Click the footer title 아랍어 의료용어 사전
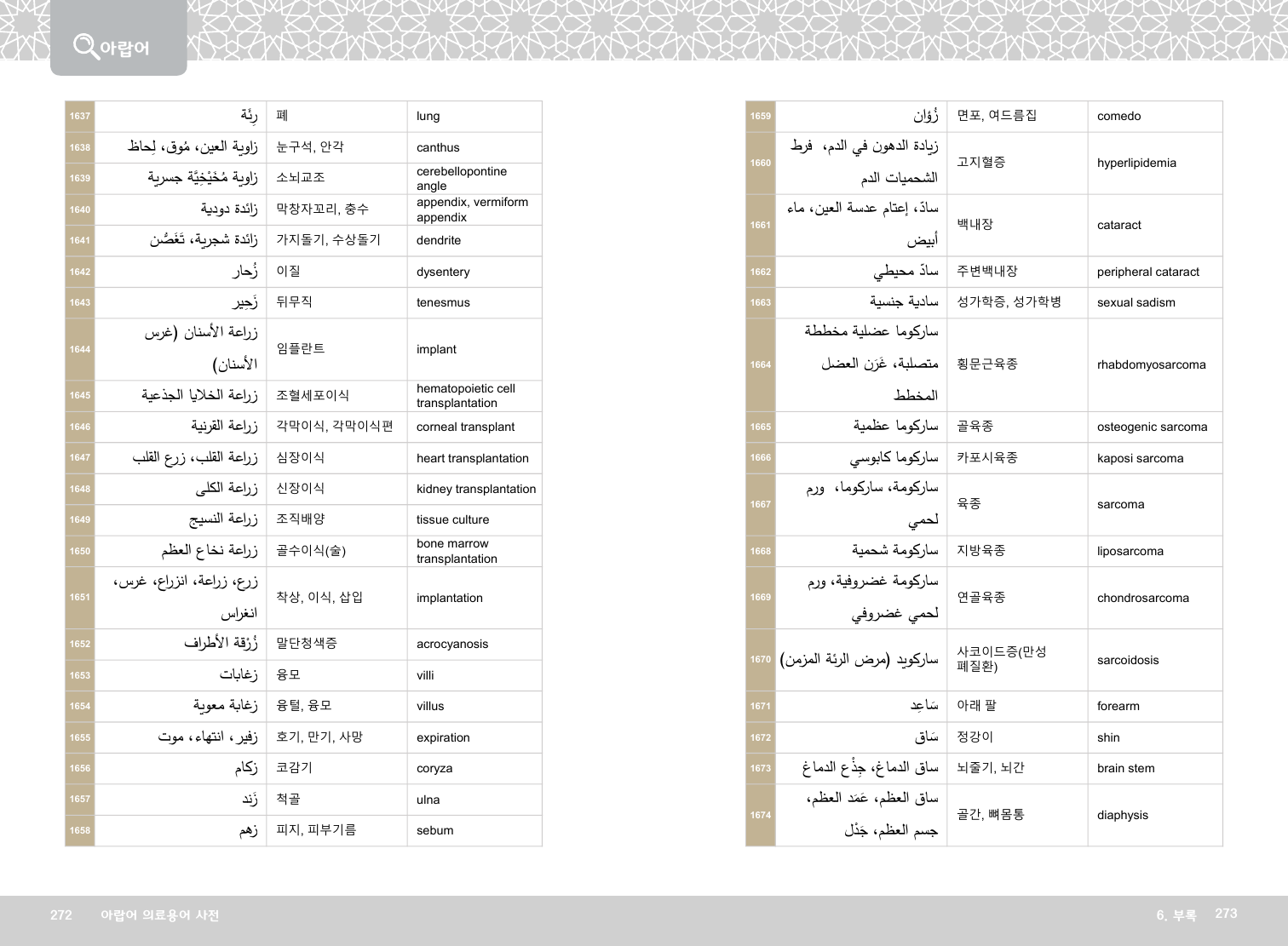1288x946 pixels. 159,915
